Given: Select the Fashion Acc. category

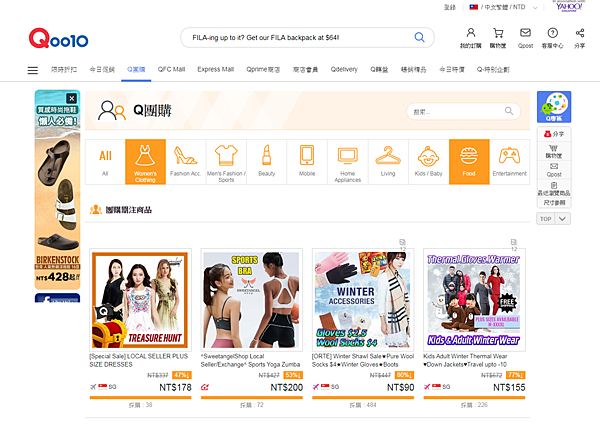Looking at the screenshot, I should (186, 162).
